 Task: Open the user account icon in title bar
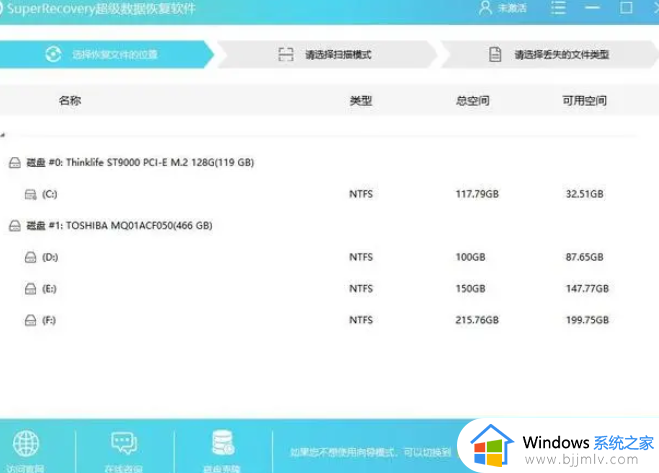click(485, 8)
